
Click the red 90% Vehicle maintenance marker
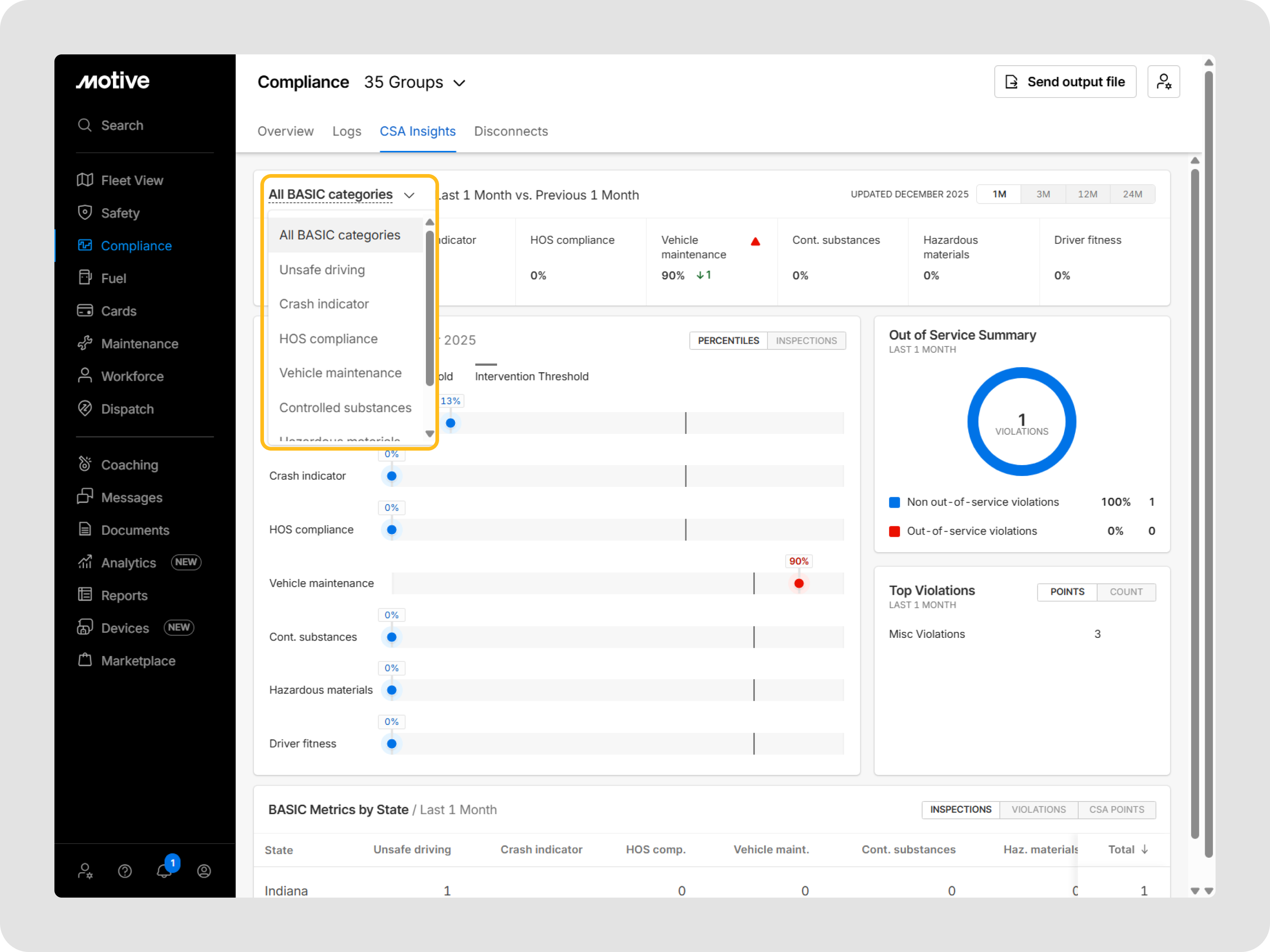click(799, 583)
